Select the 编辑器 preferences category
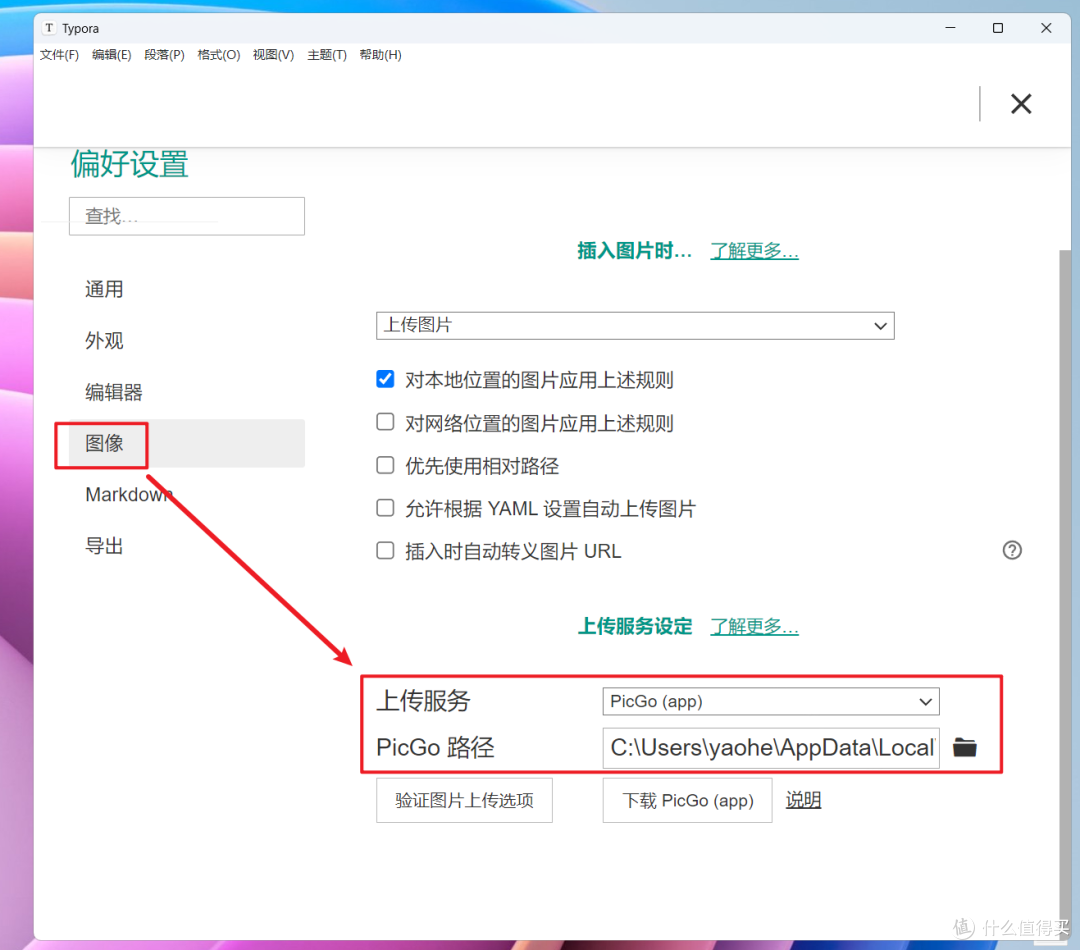This screenshot has height=950, width=1080. [x=187, y=392]
